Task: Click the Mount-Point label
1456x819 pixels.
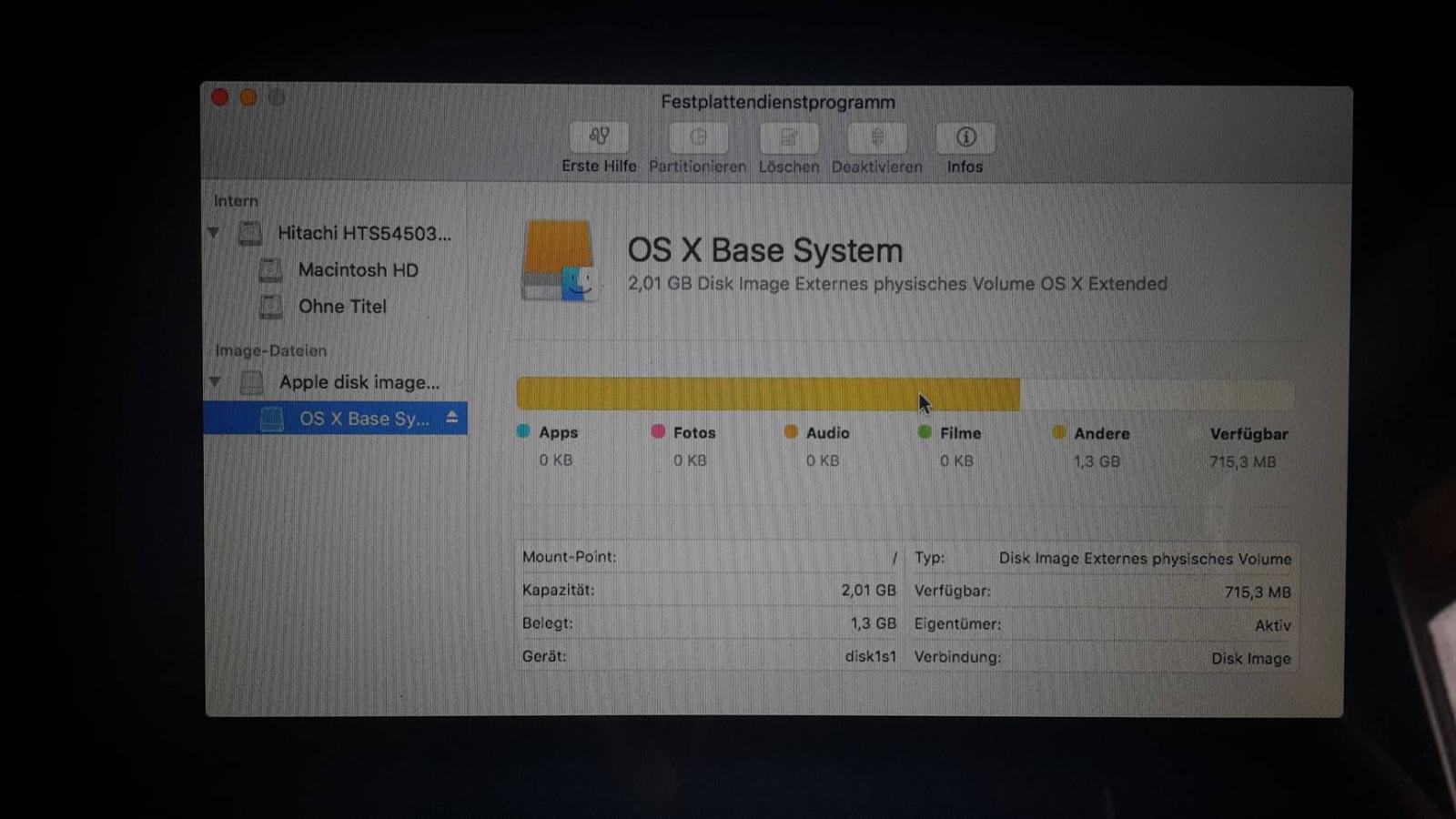Action: 569,557
